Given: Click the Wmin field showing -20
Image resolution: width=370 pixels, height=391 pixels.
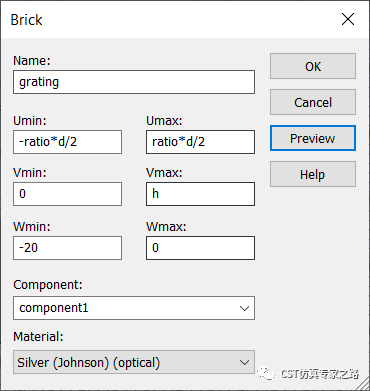Looking at the screenshot, I should (x=67, y=248).
